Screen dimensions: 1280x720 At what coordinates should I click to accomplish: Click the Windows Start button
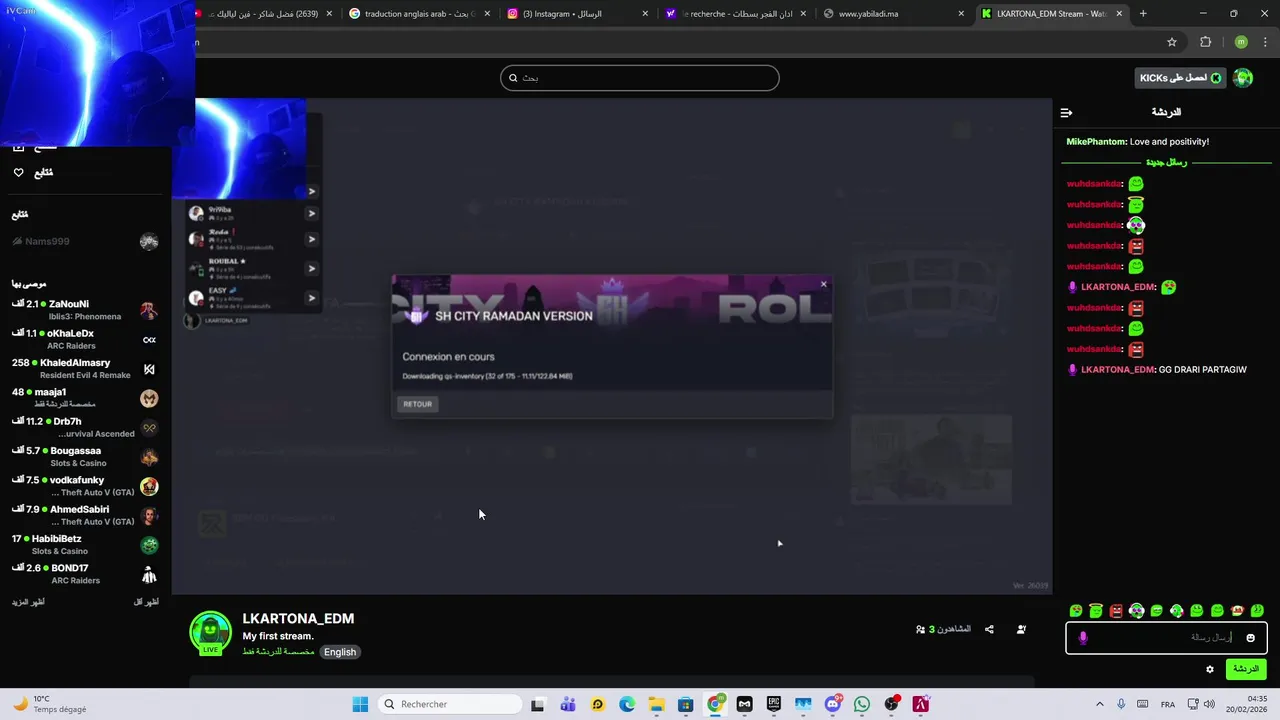pyautogui.click(x=360, y=704)
